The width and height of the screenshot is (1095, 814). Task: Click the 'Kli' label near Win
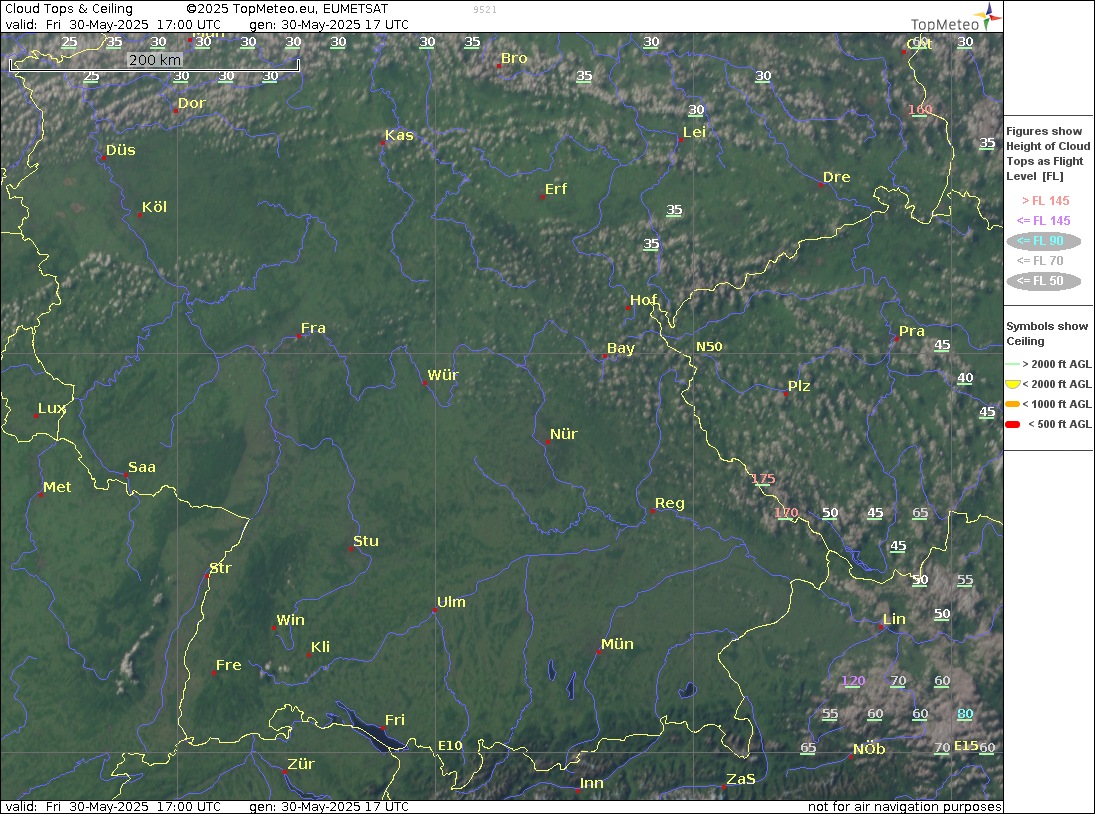coord(321,647)
